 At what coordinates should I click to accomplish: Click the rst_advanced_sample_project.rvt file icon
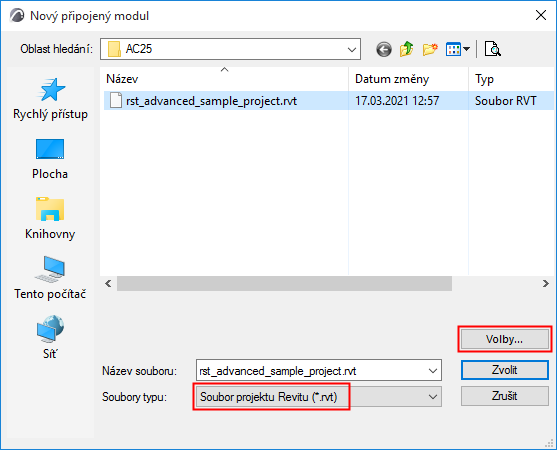(116, 101)
